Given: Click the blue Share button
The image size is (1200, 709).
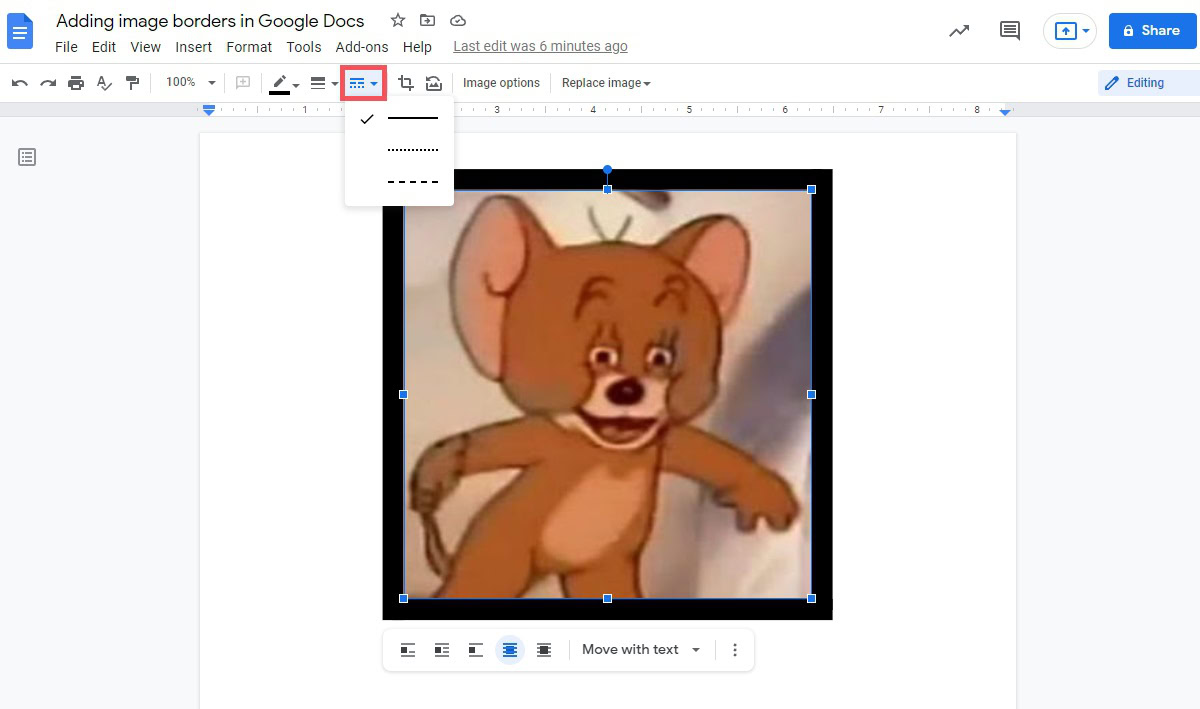Looking at the screenshot, I should tap(1152, 31).
